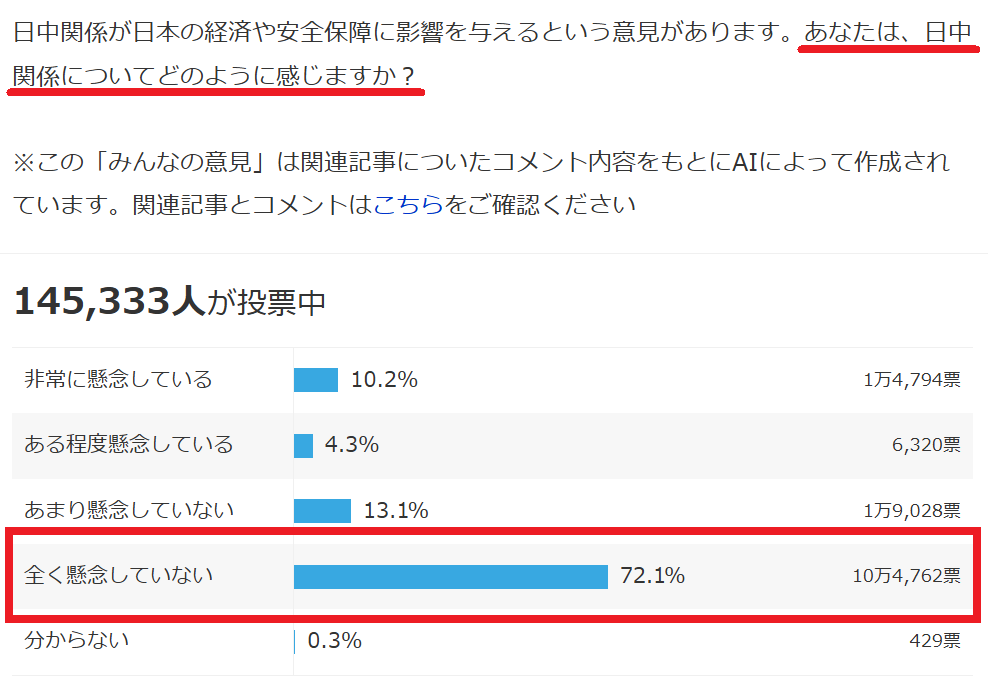
Task: Click the blue bar beside 13.1%
Action: 322,511
